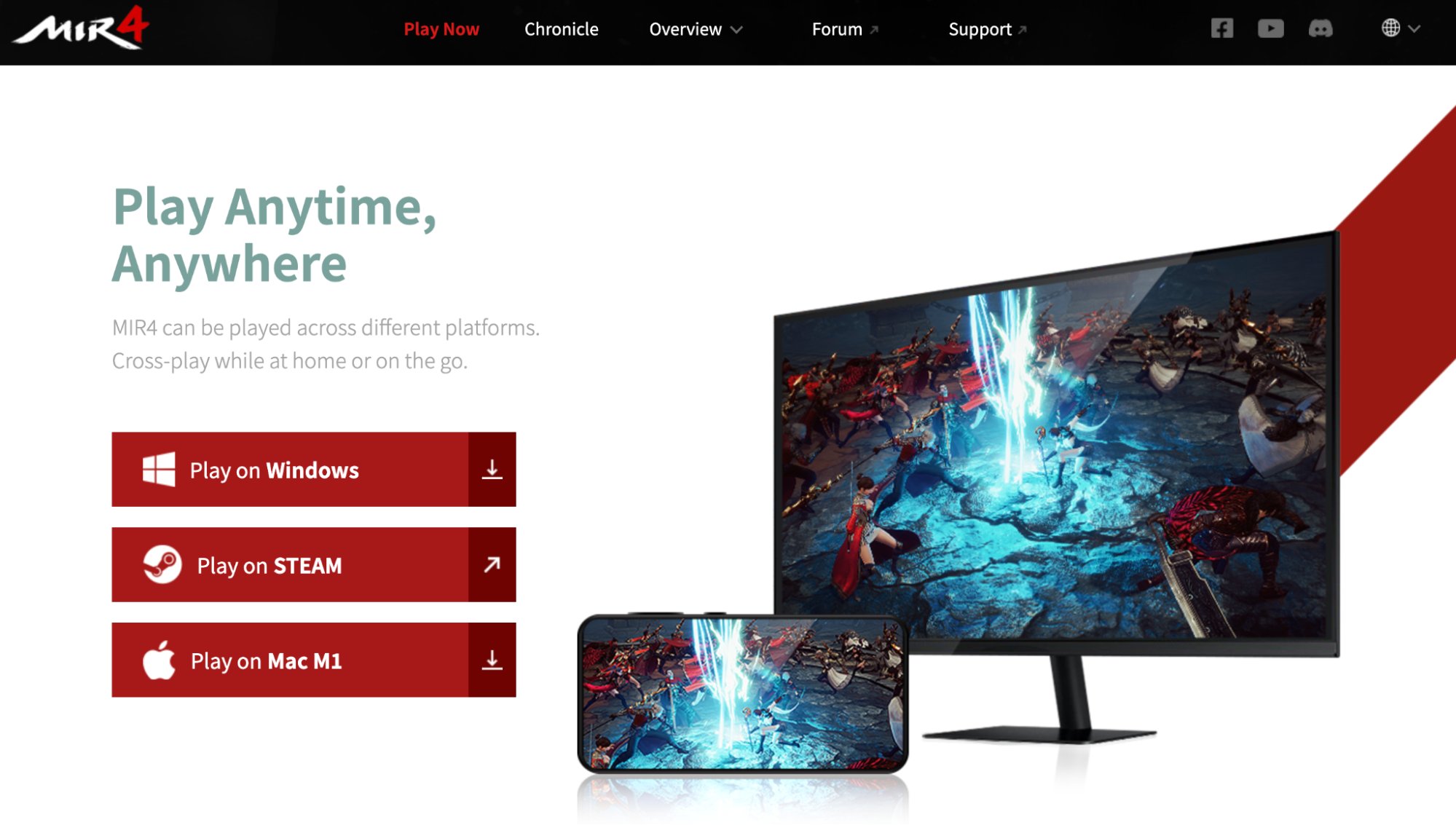This screenshot has height=825, width=1456.
Task: Click the Play on Windows button
Action: [314, 470]
